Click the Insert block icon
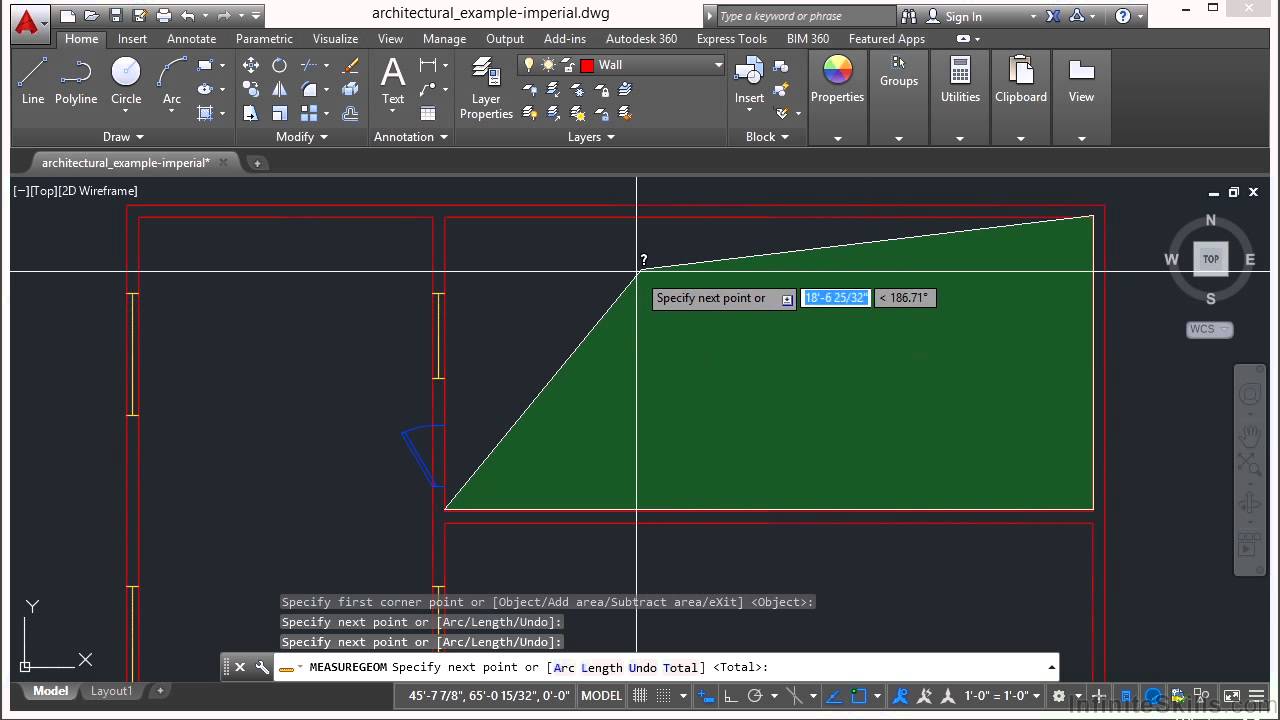Viewport: 1280px width, 720px height. click(x=749, y=80)
